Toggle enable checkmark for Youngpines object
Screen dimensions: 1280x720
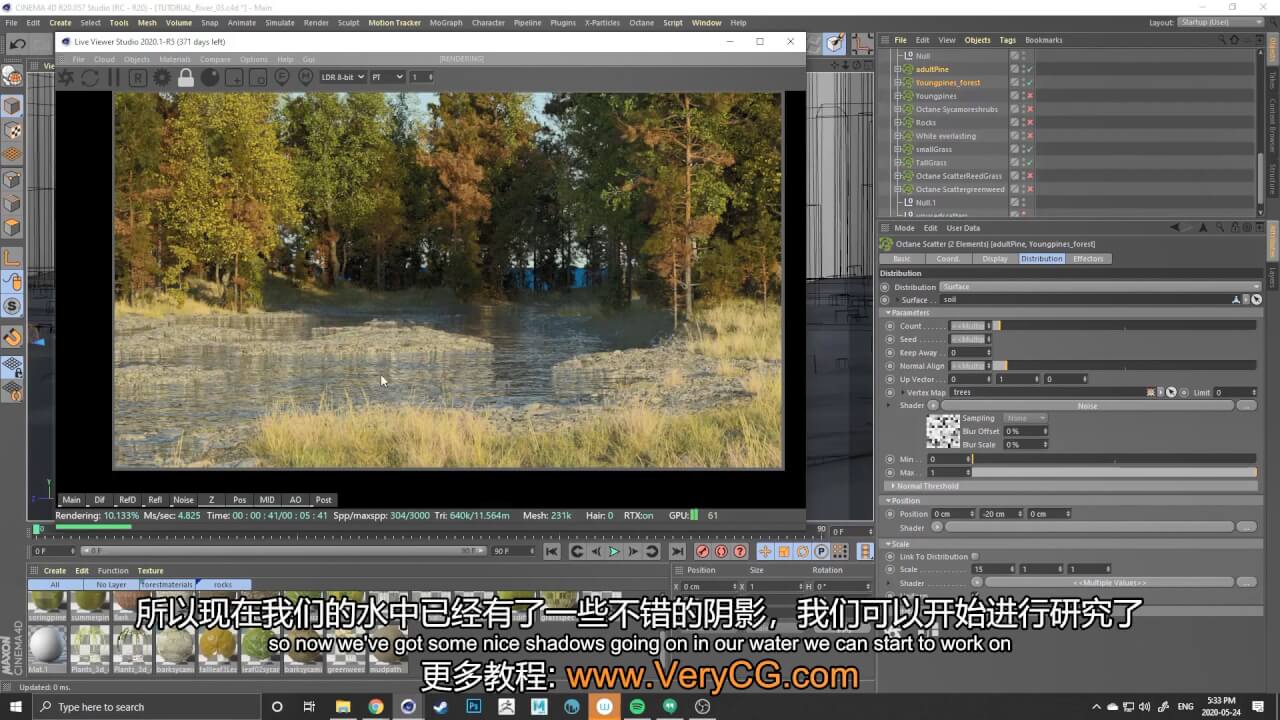pos(1029,96)
